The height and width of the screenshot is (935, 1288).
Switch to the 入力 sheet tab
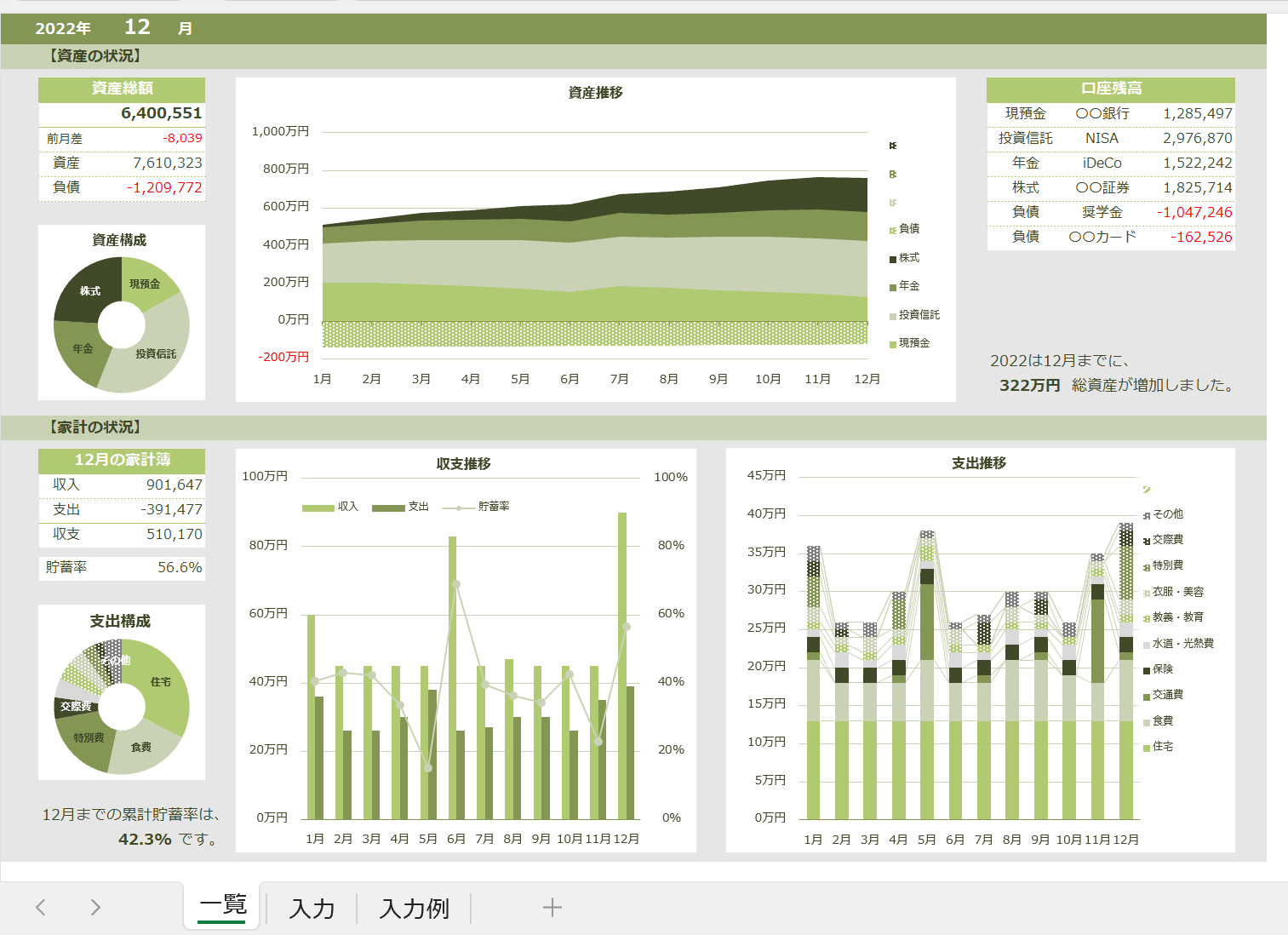click(312, 909)
